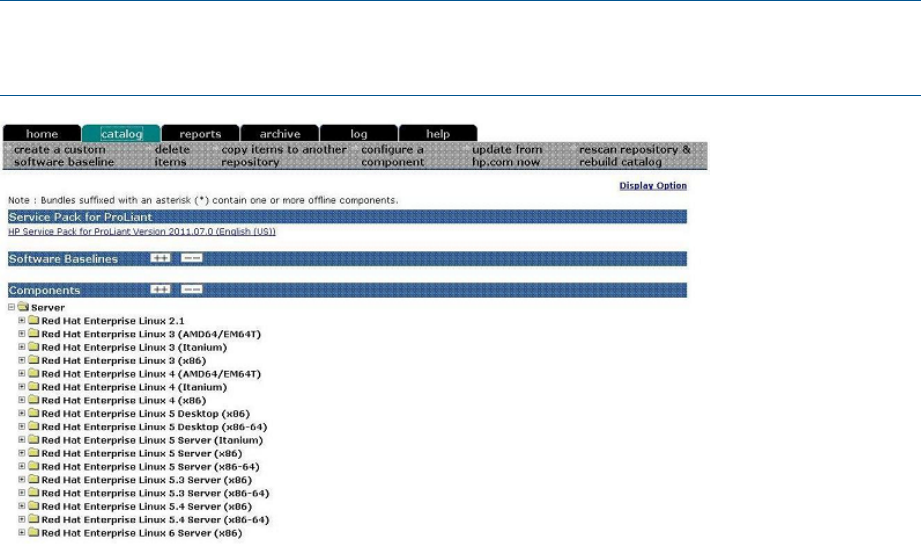The image size is (921, 553).
Task: Click folder icon for Linux 5.4 Server (x86-64)
Action: 33,520
